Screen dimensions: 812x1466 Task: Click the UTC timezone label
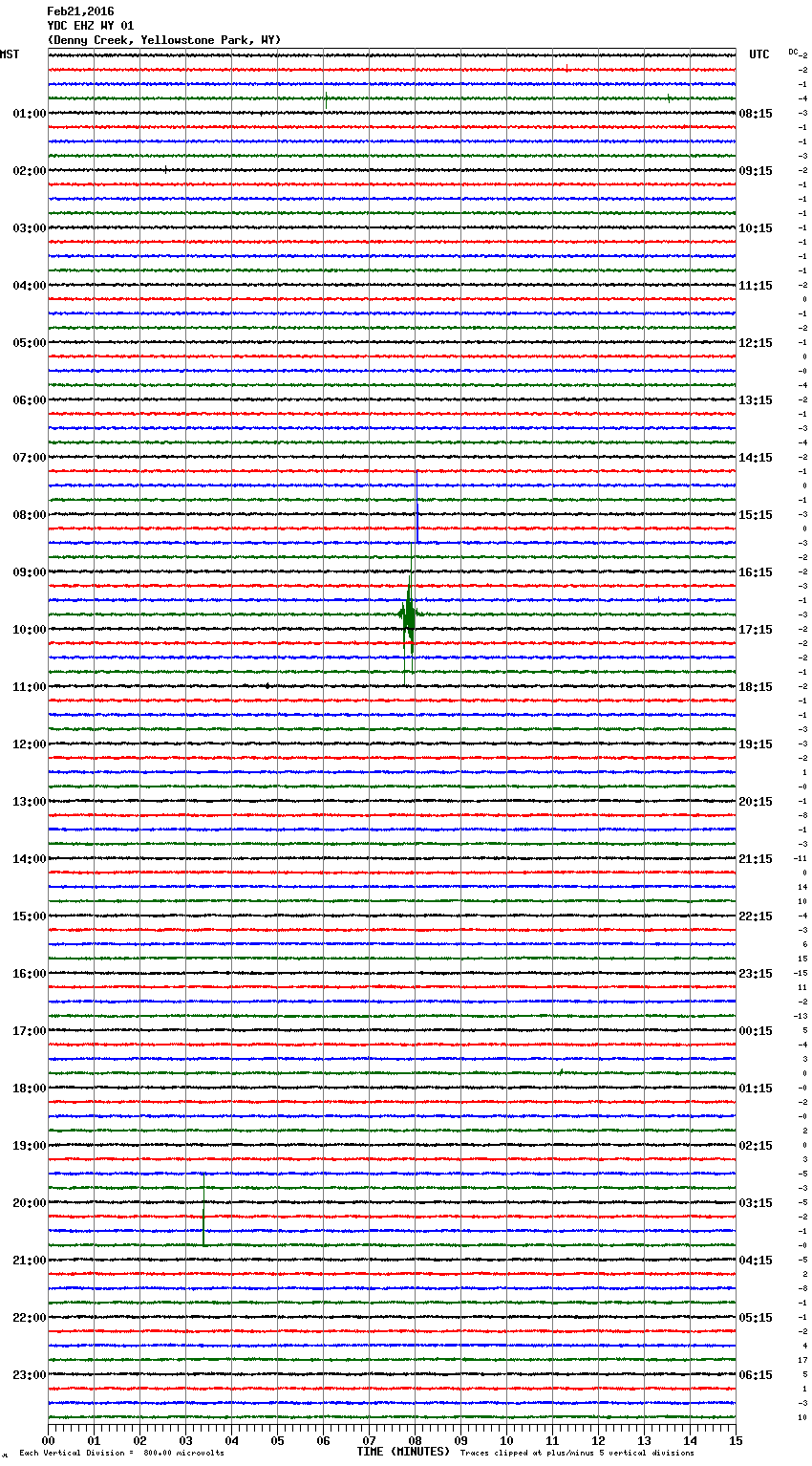[x=759, y=54]
